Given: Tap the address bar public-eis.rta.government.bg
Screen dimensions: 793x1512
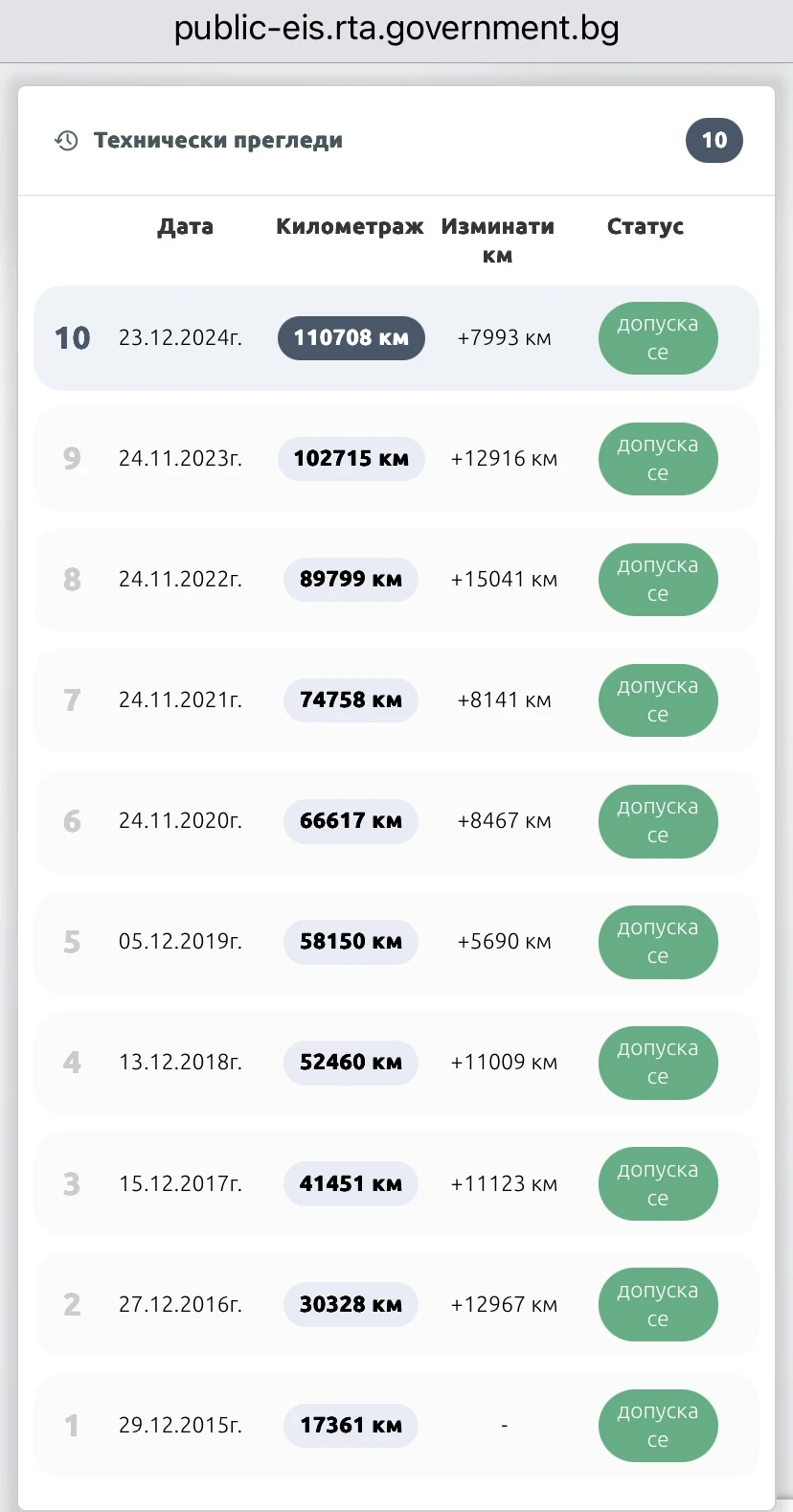Looking at the screenshot, I should click(396, 28).
